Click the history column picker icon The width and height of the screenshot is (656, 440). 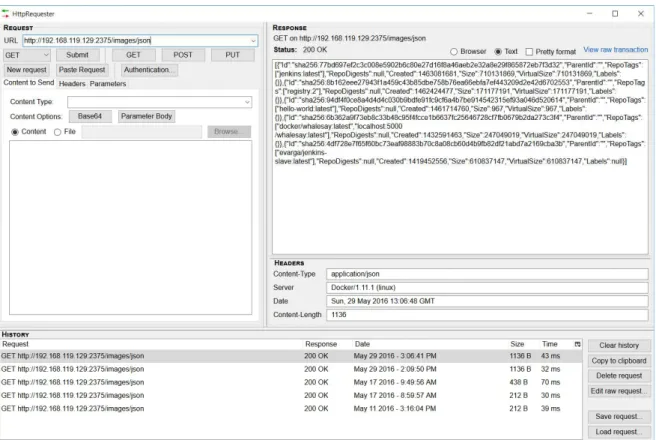[x=577, y=344]
